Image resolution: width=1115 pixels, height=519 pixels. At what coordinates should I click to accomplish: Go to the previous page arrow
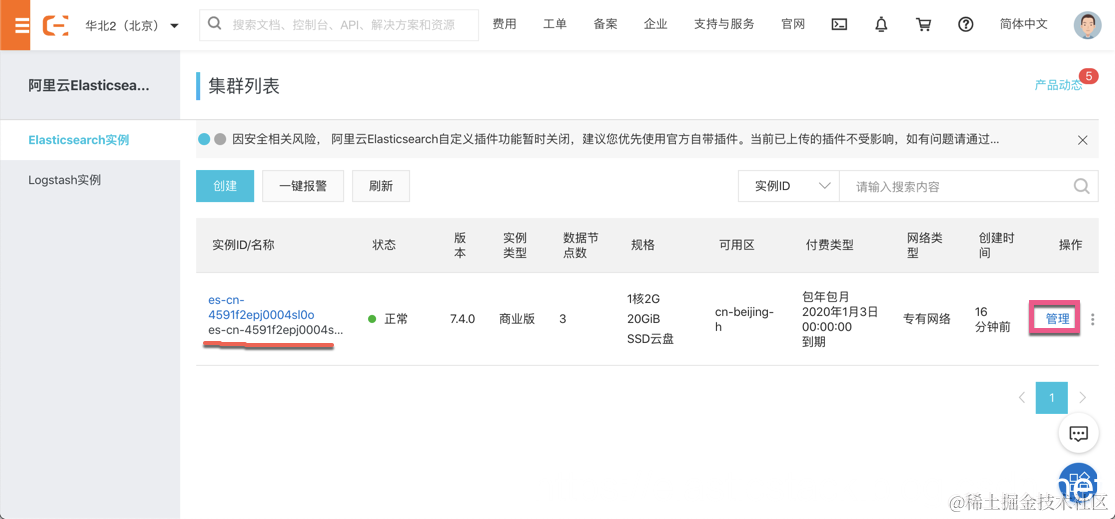1022,397
